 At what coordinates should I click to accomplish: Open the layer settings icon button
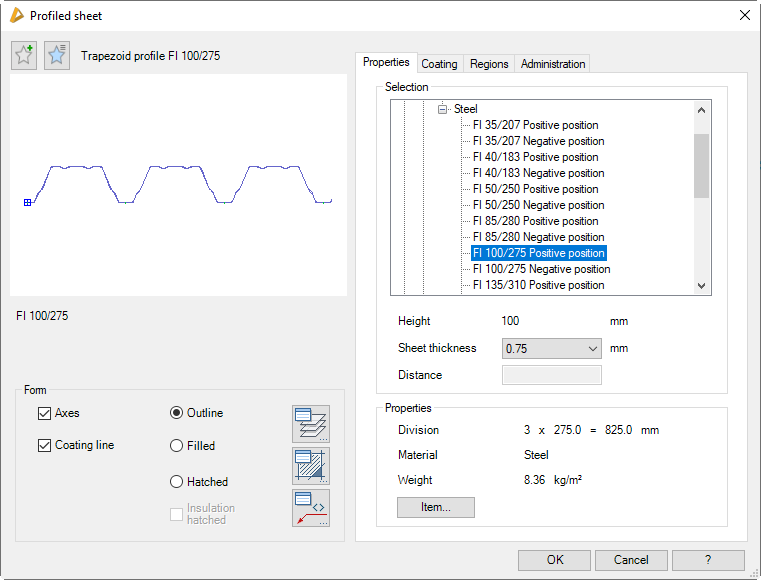point(311,424)
